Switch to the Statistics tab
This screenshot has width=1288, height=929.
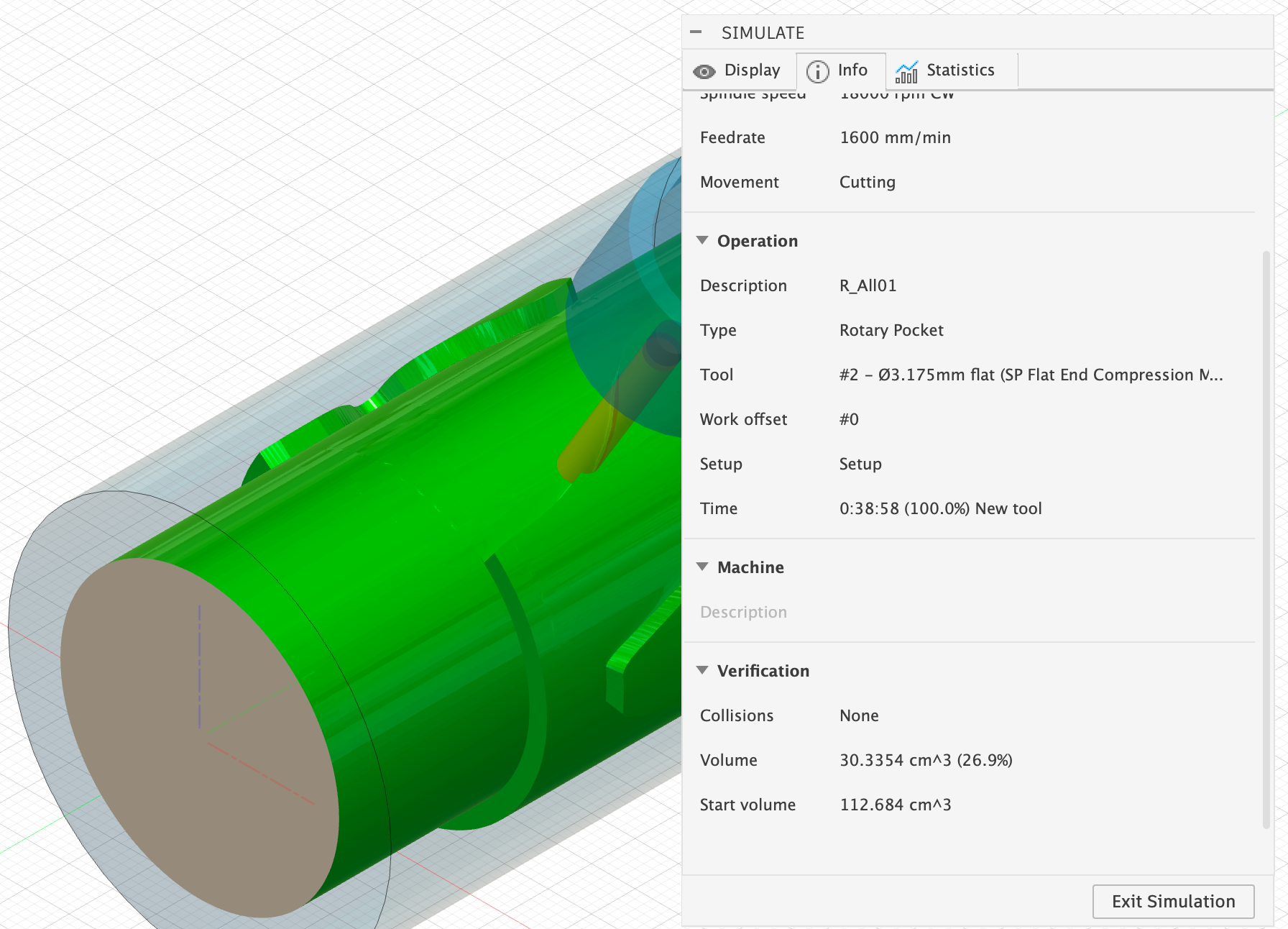[x=952, y=70]
